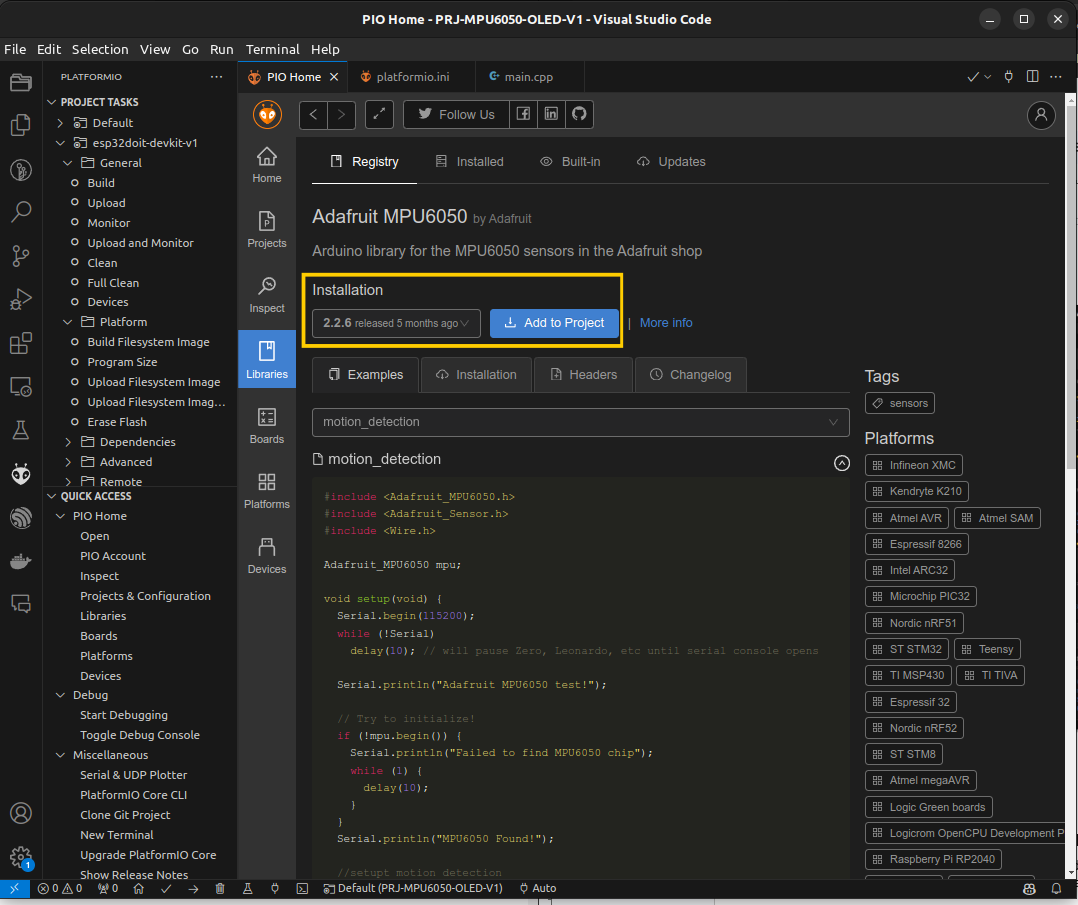Open the More info link
The height and width of the screenshot is (905, 1078).
point(666,323)
